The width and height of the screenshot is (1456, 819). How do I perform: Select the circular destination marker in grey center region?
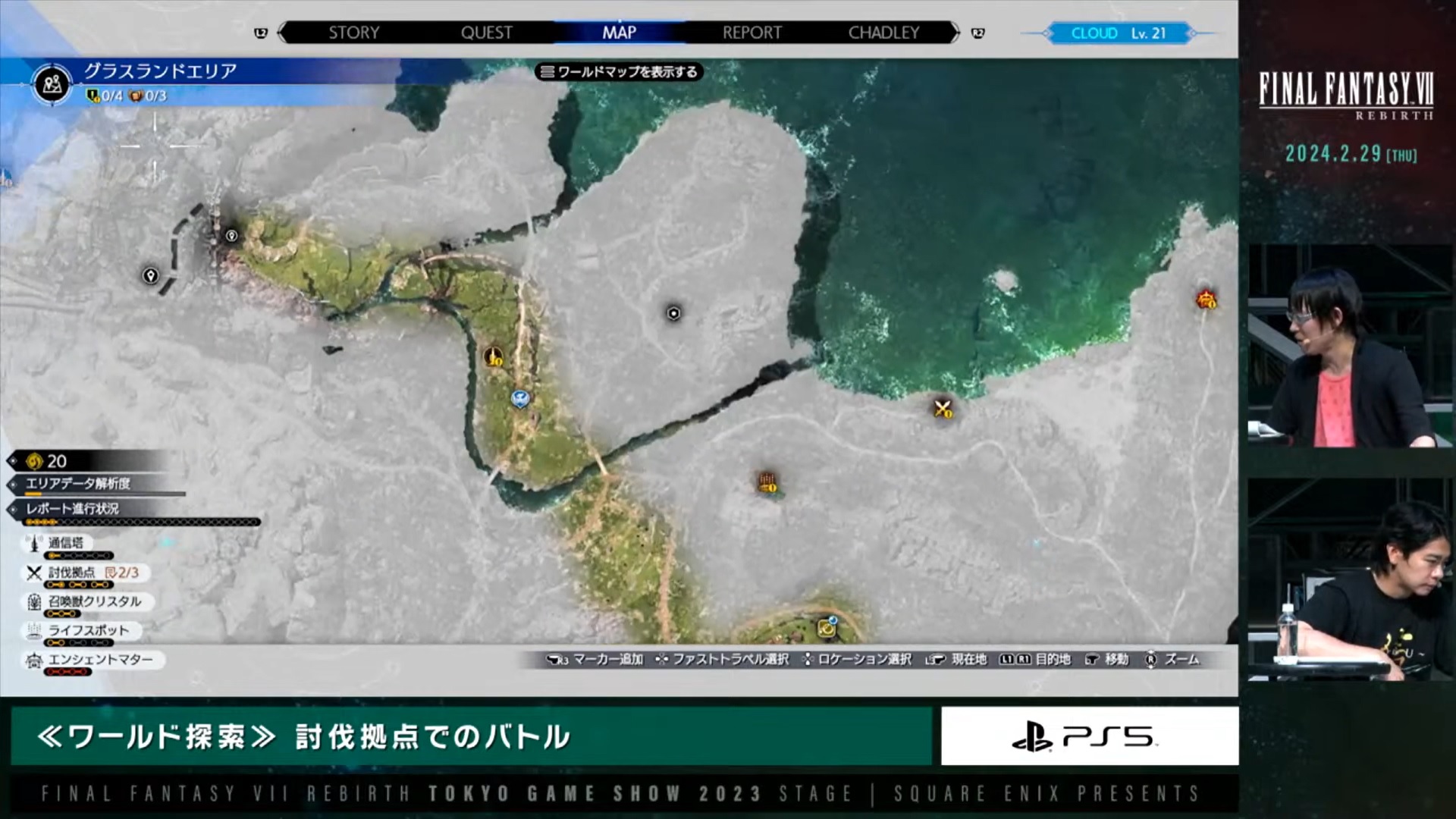point(673,313)
